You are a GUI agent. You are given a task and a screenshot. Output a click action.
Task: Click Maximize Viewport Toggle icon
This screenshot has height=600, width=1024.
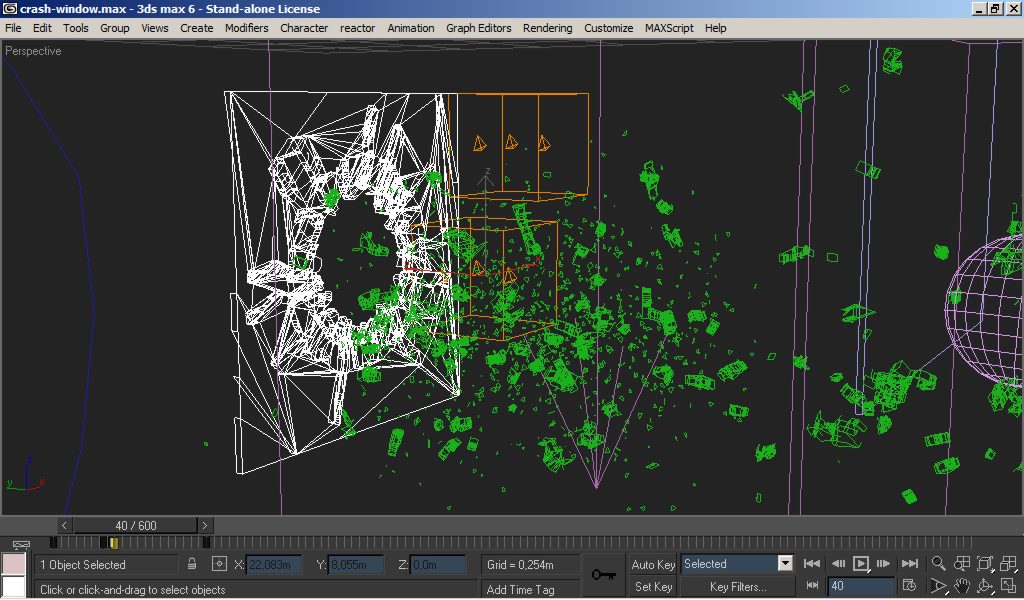point(1008,586)
